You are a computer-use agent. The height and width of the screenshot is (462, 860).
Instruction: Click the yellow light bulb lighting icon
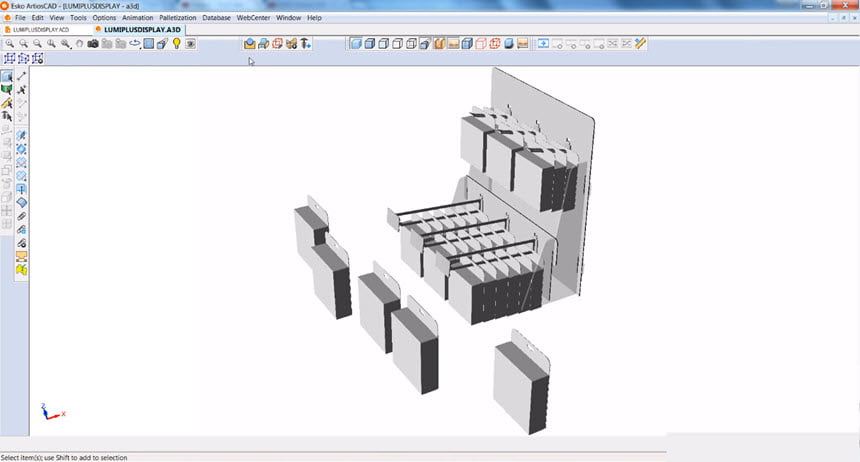177,43
